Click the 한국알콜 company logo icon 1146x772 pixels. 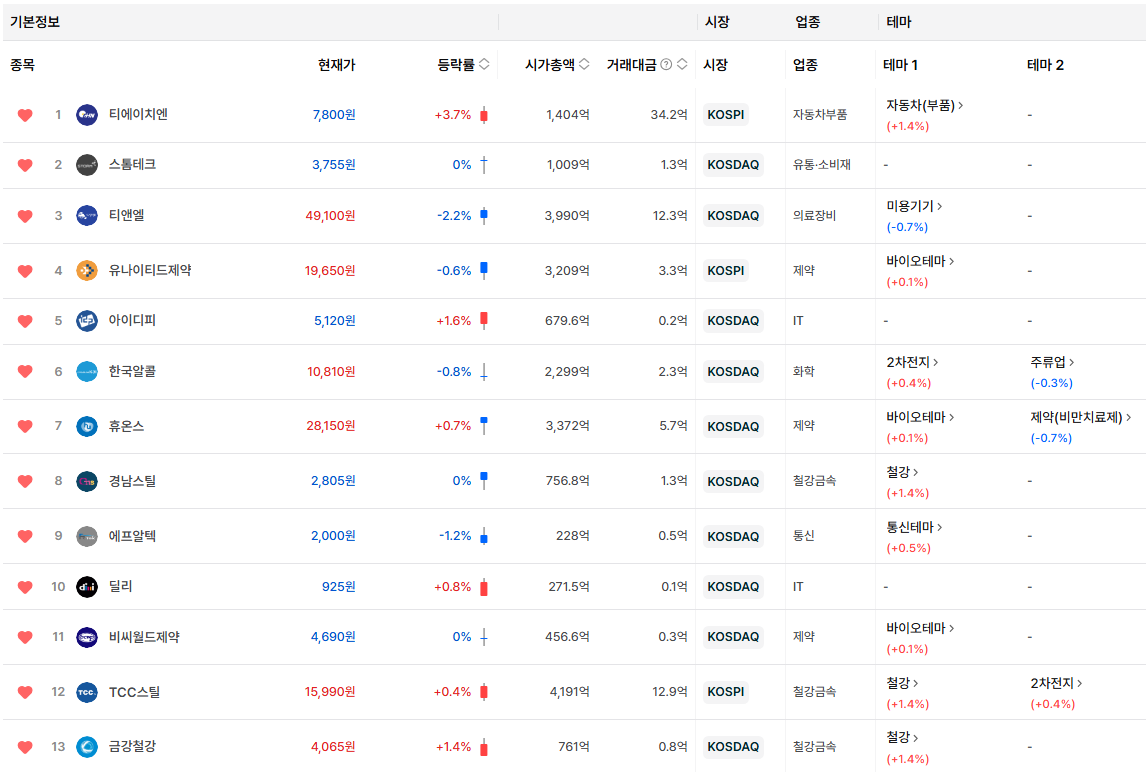[x=87, y=372]
